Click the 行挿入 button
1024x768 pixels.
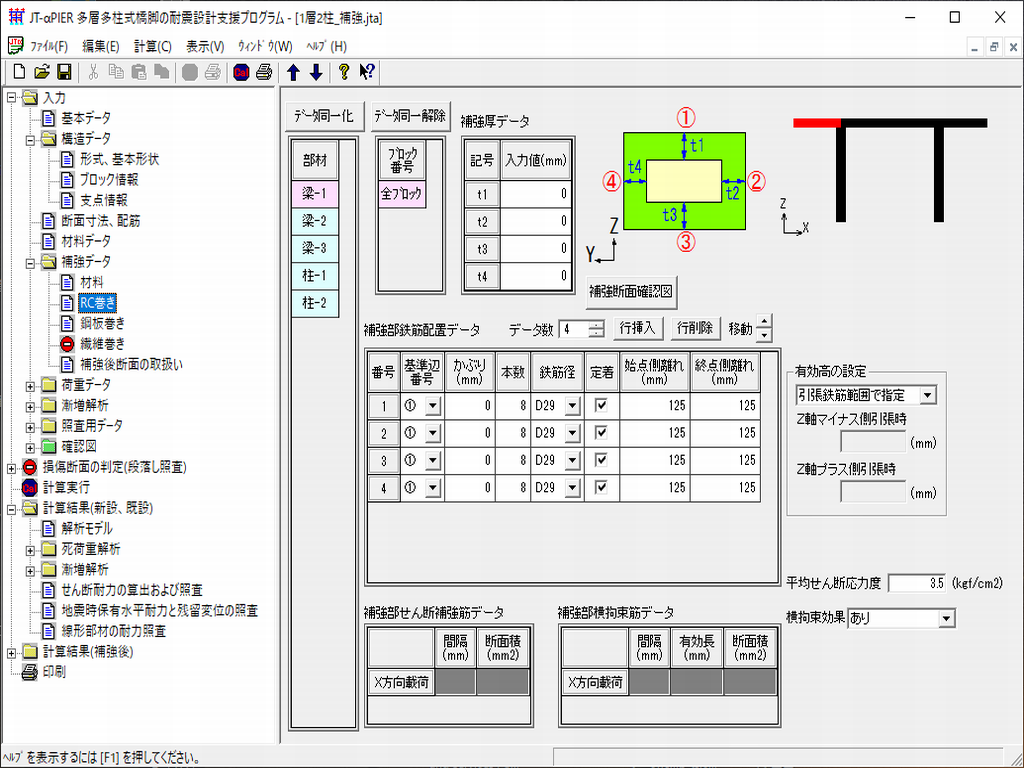[639, 327]
